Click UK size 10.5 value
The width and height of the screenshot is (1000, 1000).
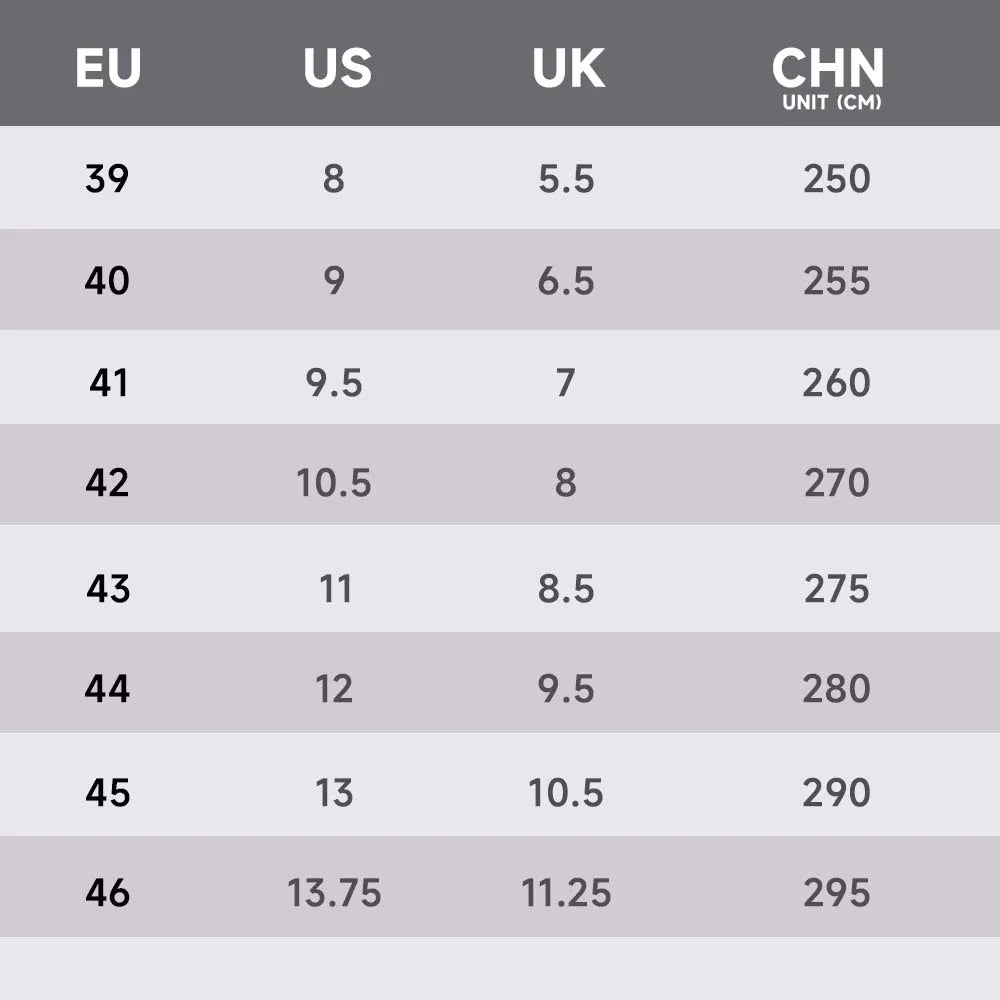click(x=566, y=793)
